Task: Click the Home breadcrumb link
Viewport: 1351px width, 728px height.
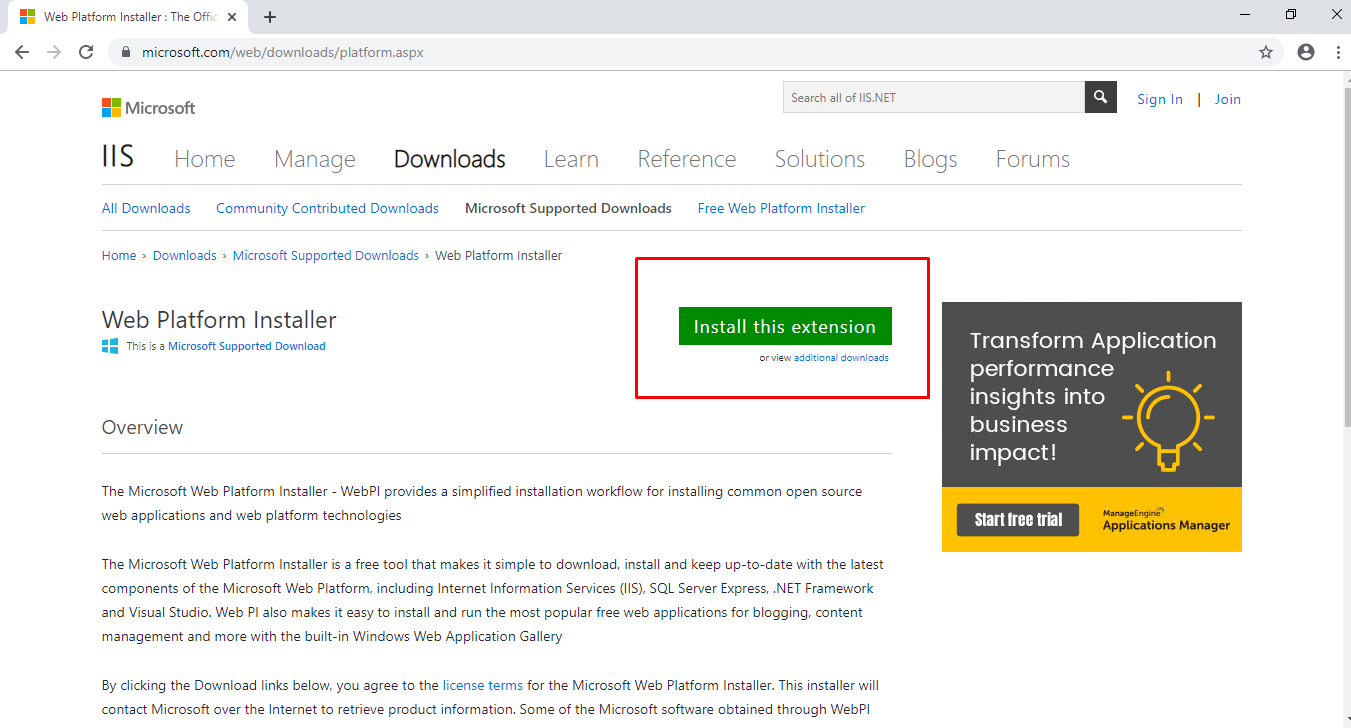Action: click(x=119, y=255)
